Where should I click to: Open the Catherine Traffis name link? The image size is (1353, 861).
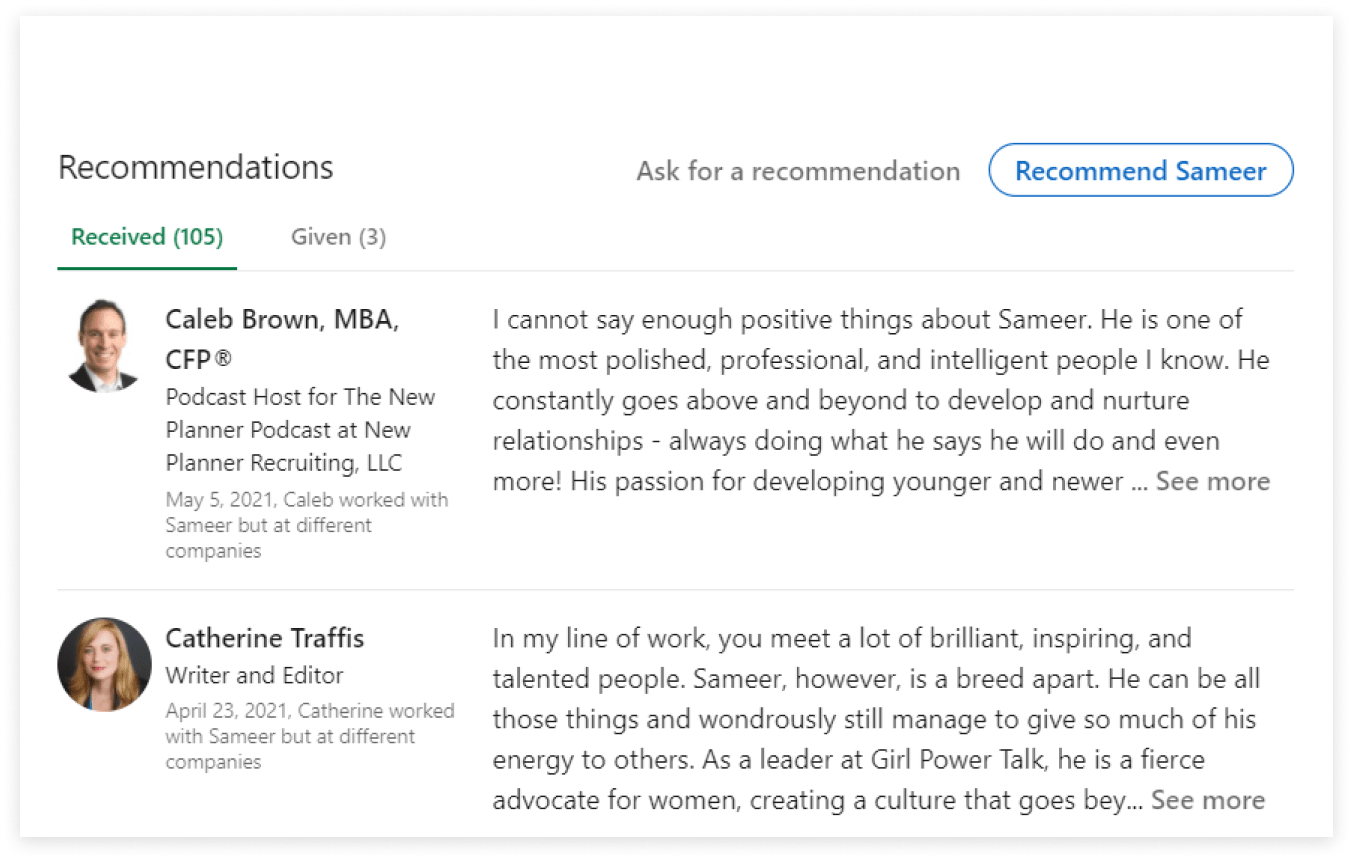pyautogui.click(x=265, y=638)
